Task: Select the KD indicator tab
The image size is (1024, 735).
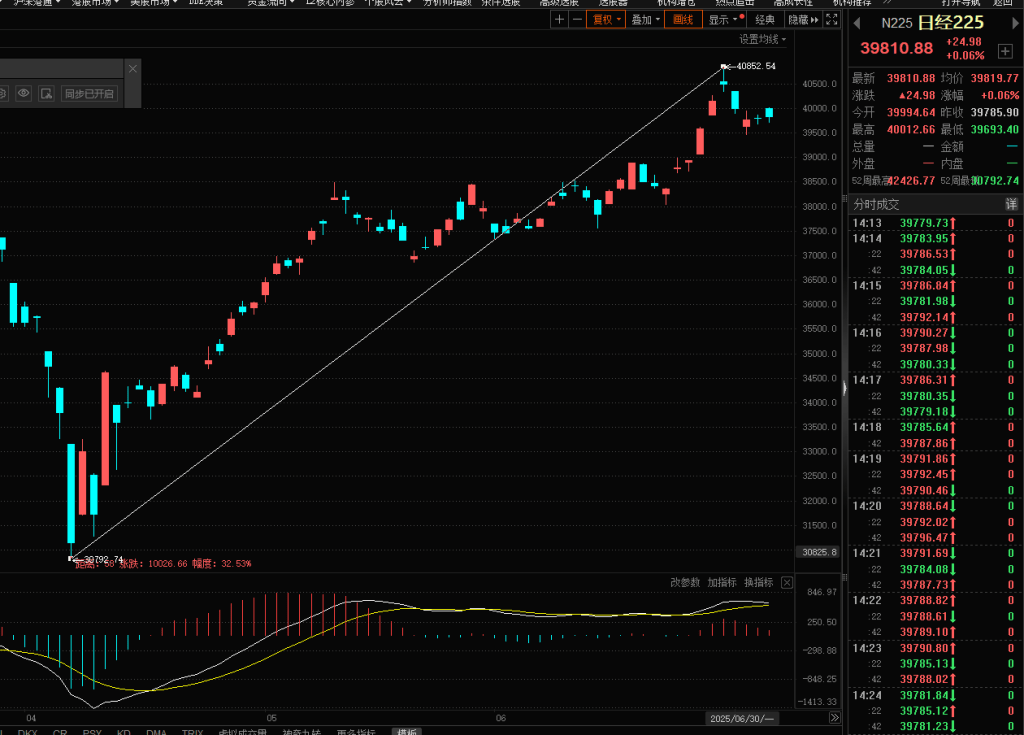Action: [123, 732]
